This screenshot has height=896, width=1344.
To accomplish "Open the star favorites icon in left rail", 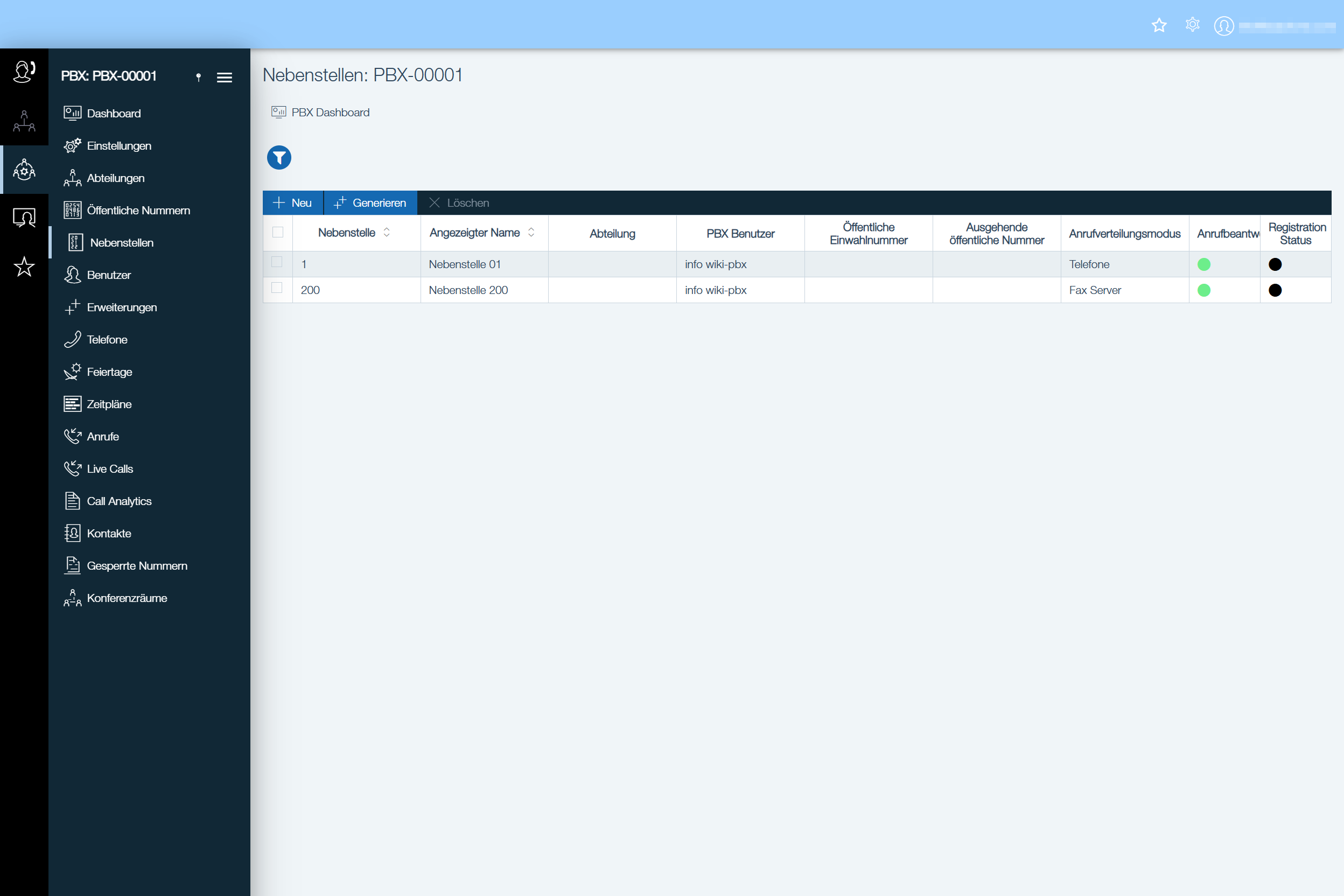I will click(x=24, y=267).
